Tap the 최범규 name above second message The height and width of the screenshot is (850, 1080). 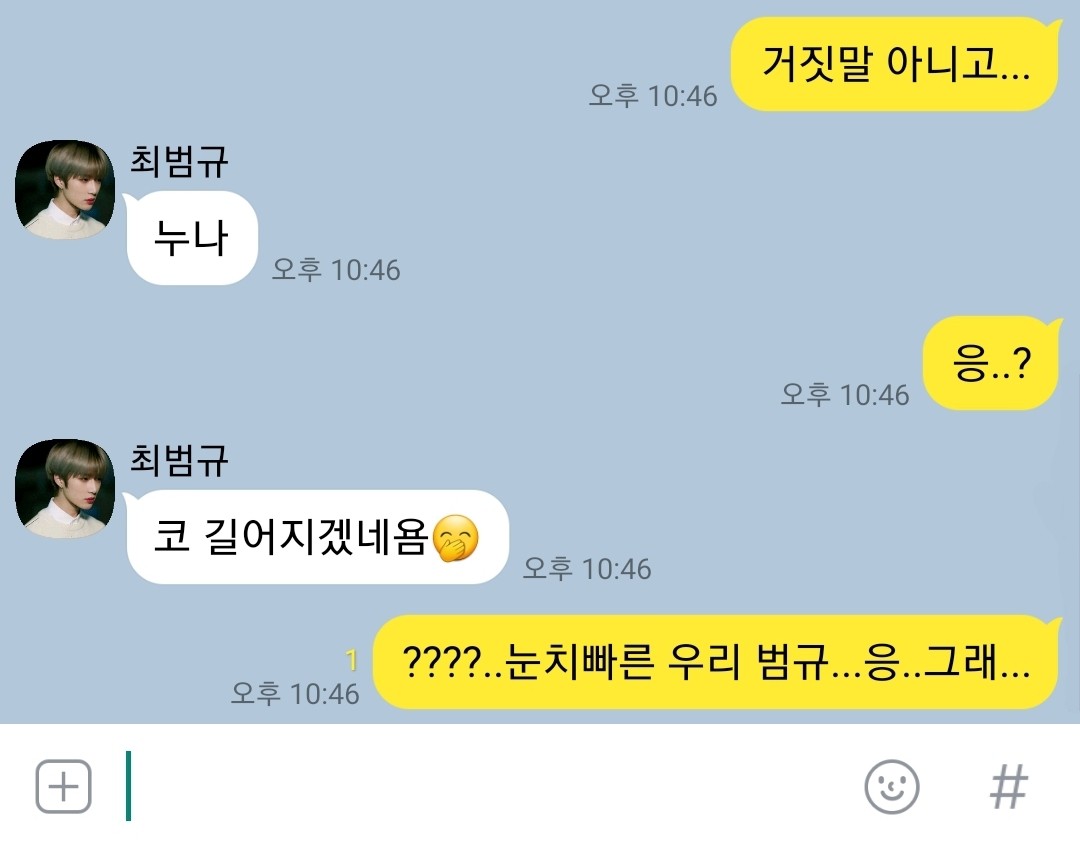coord(179,460)
